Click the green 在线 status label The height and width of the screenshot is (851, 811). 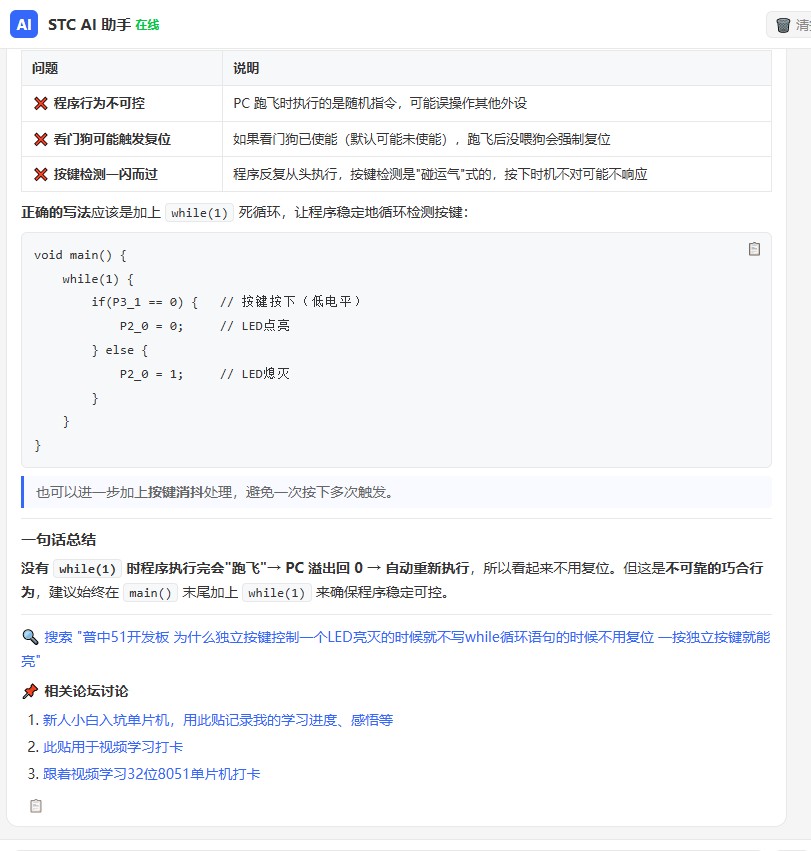[147, 25]
